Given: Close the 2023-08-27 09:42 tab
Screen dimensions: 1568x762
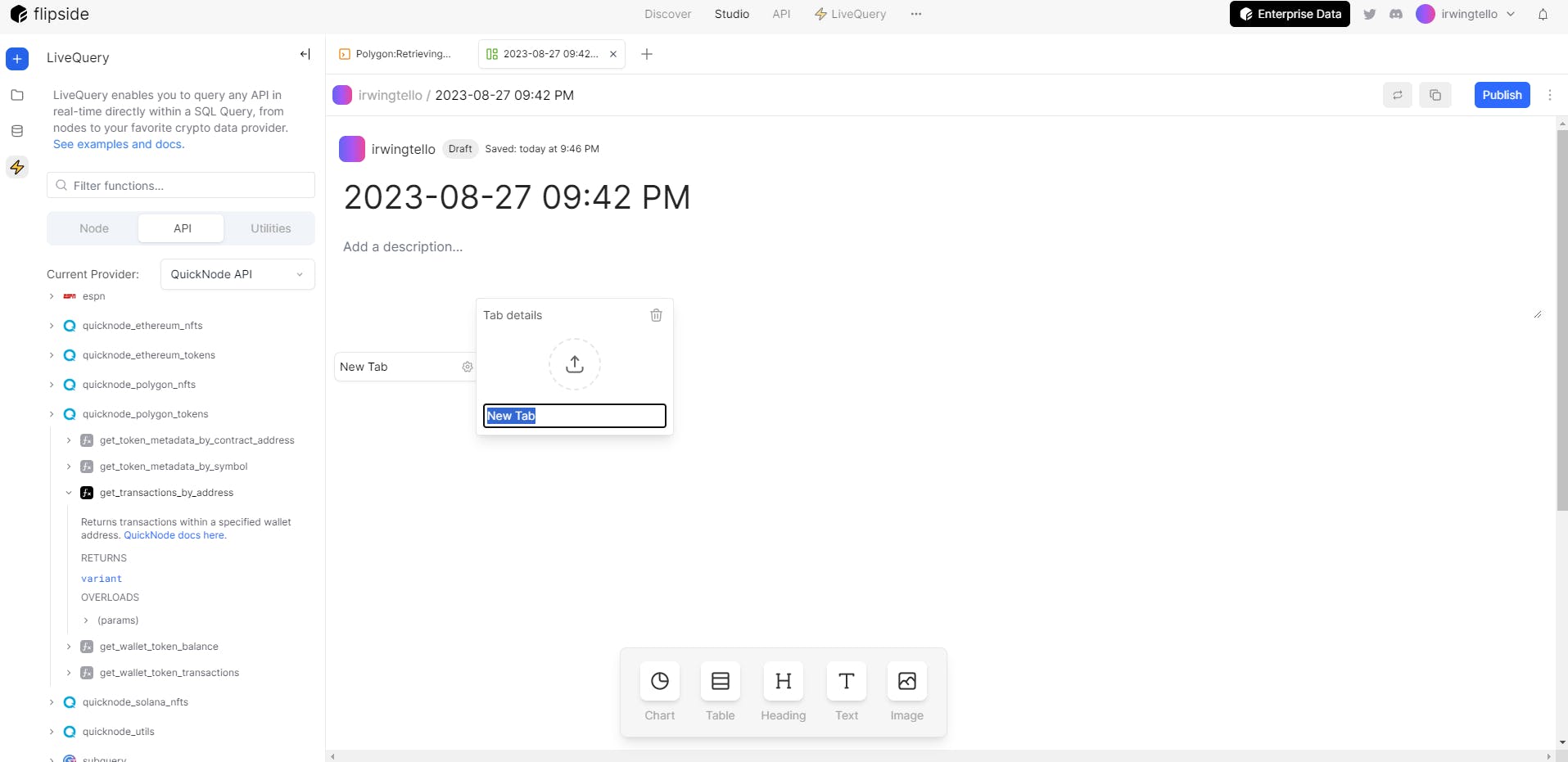Looking at the screenshot, I should point(613,54).
